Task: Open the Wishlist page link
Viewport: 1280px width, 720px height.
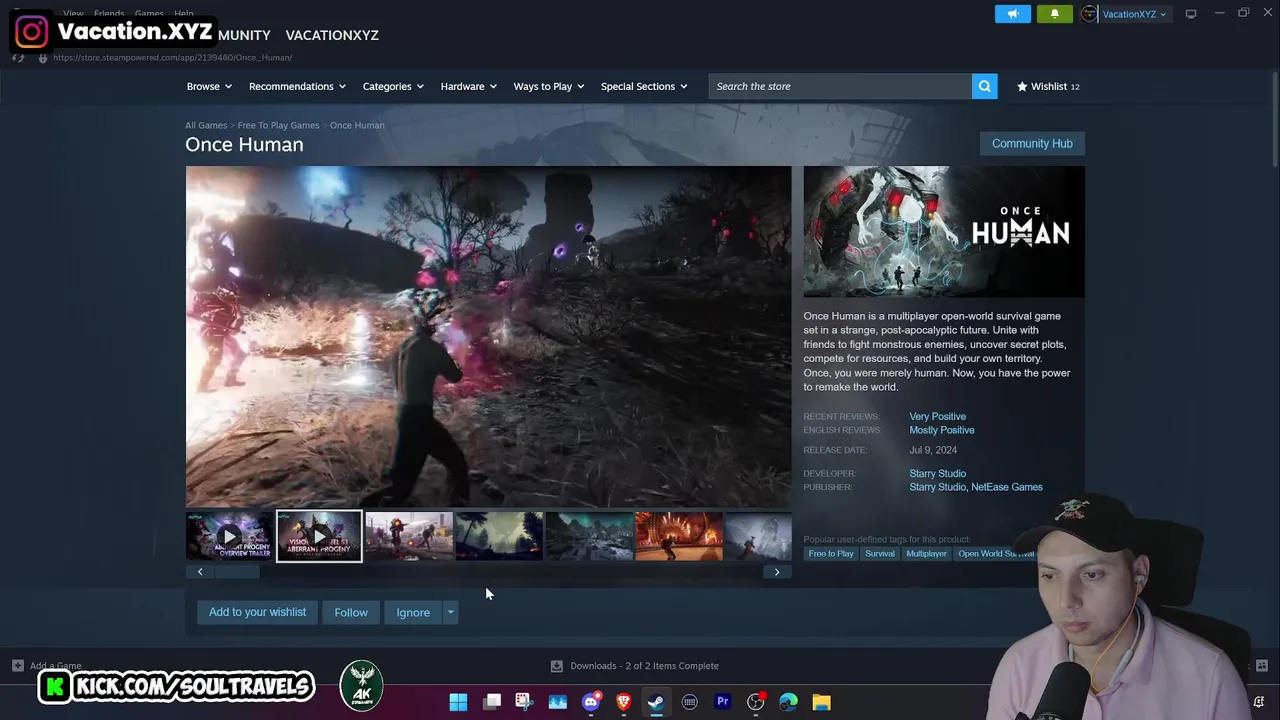Action: pyautogui.click(x=1049, y=87)
